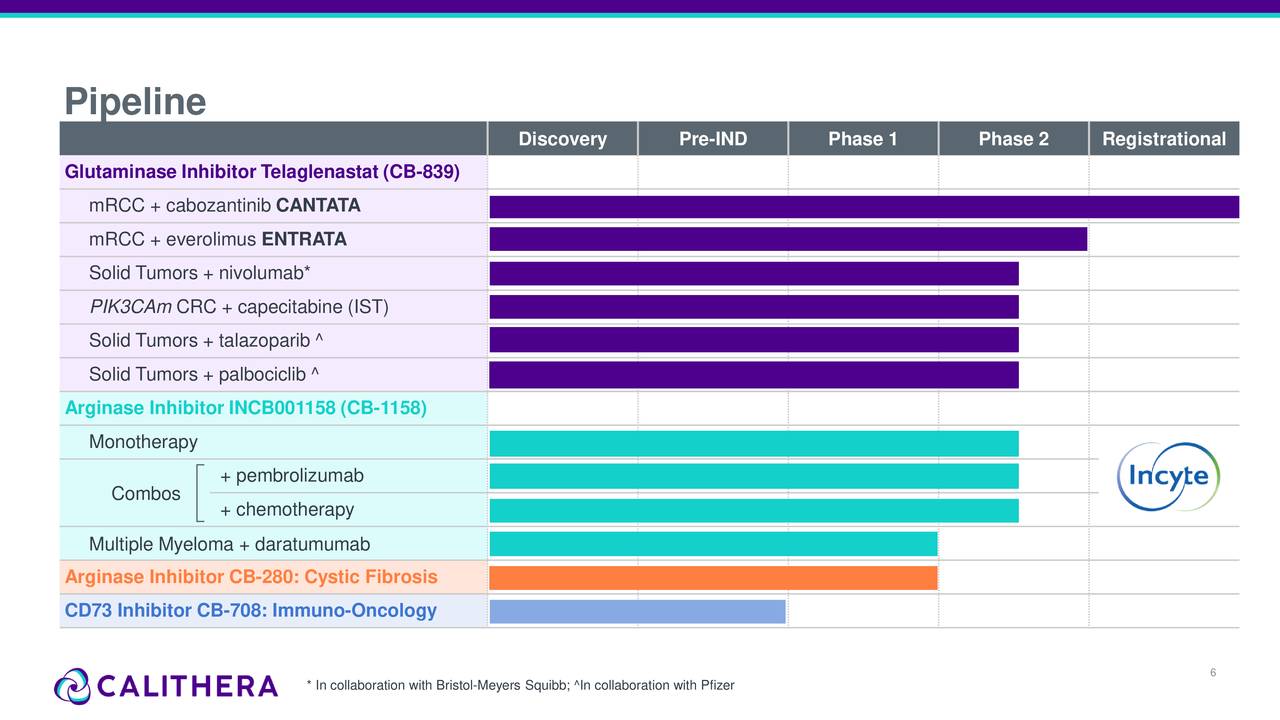Click the pembrolizumab teal progress bar
Viewport: 1280px width, 720px height.
pos(754,476)
